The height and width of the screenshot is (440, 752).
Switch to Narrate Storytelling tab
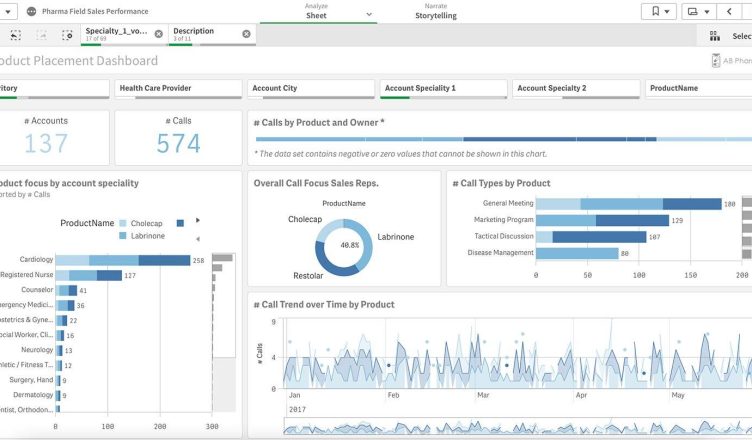[x=434, y=11]
